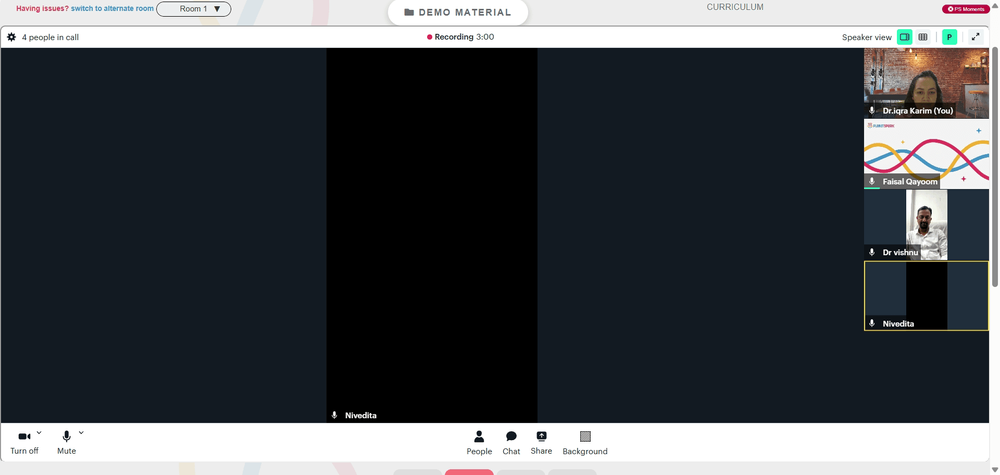The width and height of the screenshot is (1000, 475).
Task: Open the Demo Material folder
Action: click(x=458, y=12)
